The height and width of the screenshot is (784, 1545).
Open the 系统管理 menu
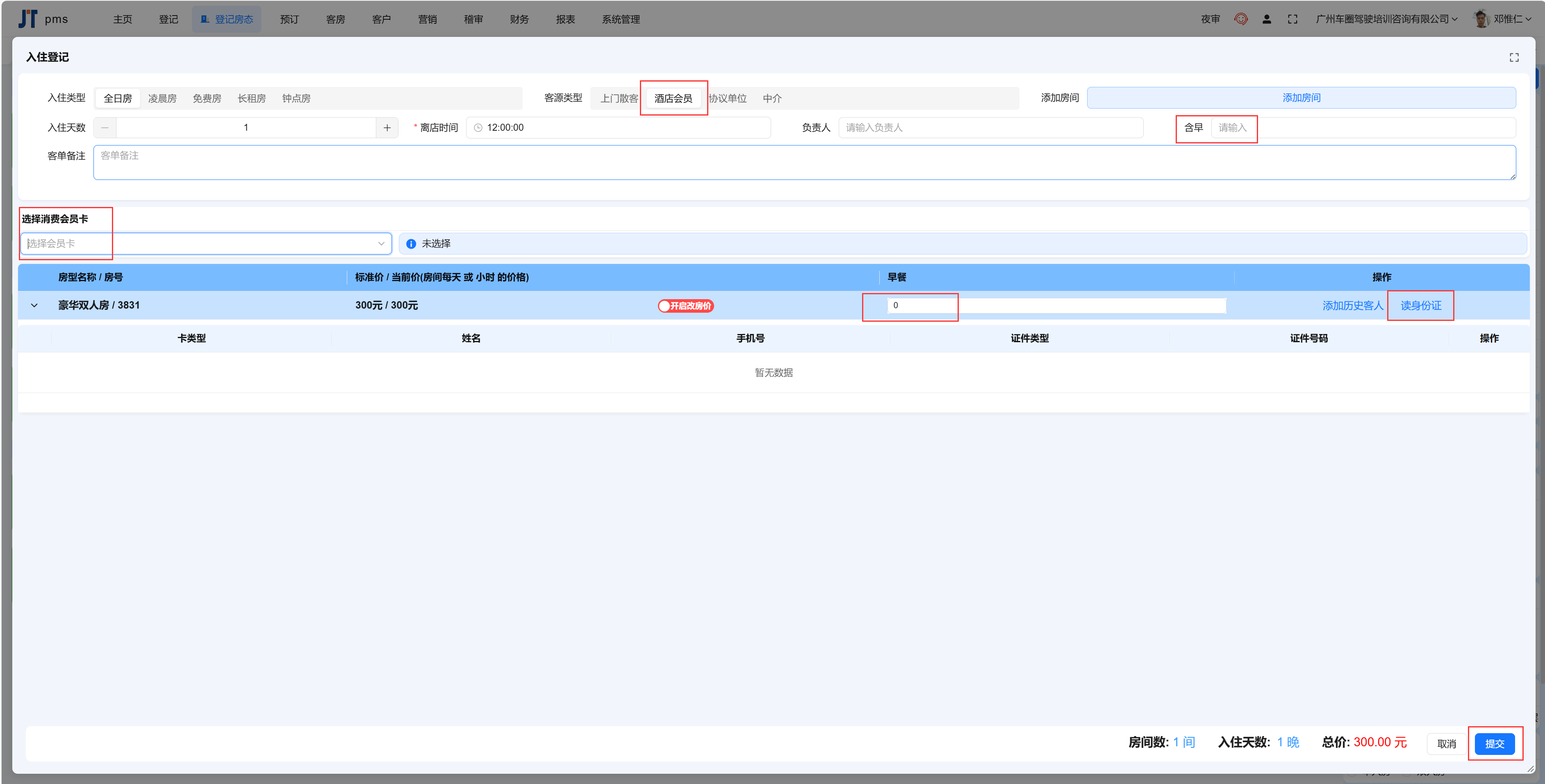coord(621,19)
